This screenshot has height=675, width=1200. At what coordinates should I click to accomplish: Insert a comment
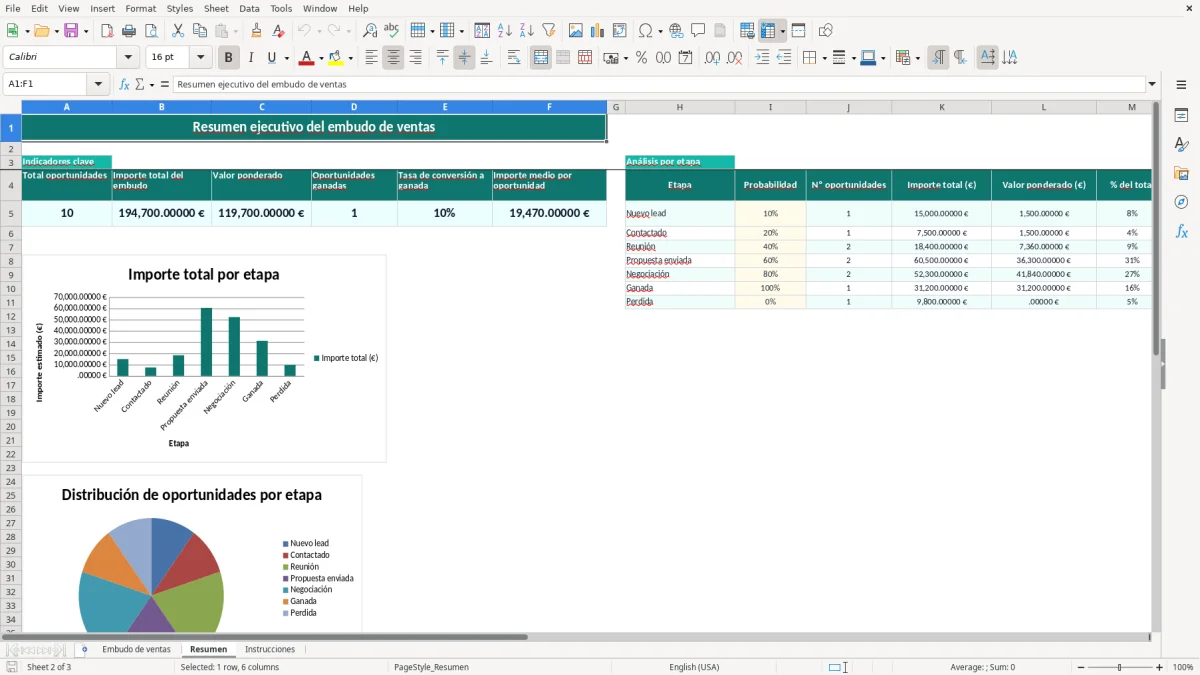698,31
